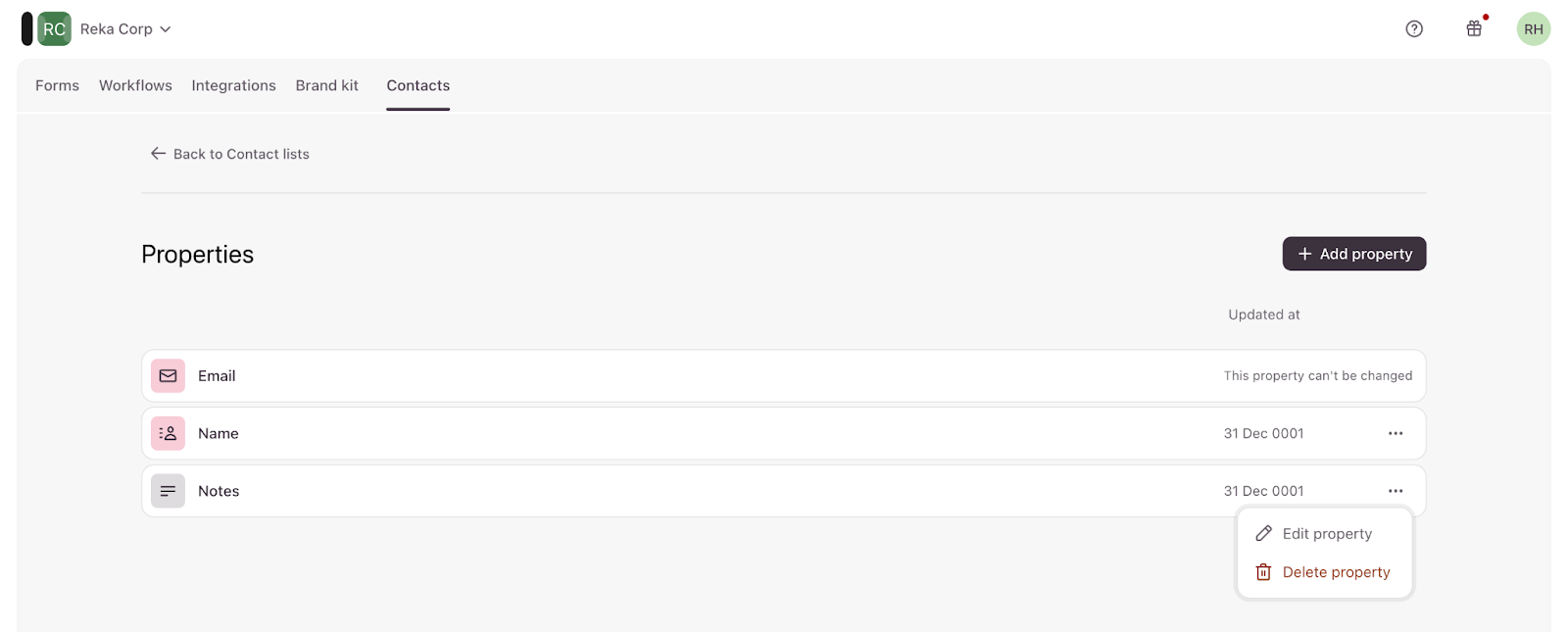The image size is (1568, 632).
Task: Click the Name property person icon
Action: [168, 433]
